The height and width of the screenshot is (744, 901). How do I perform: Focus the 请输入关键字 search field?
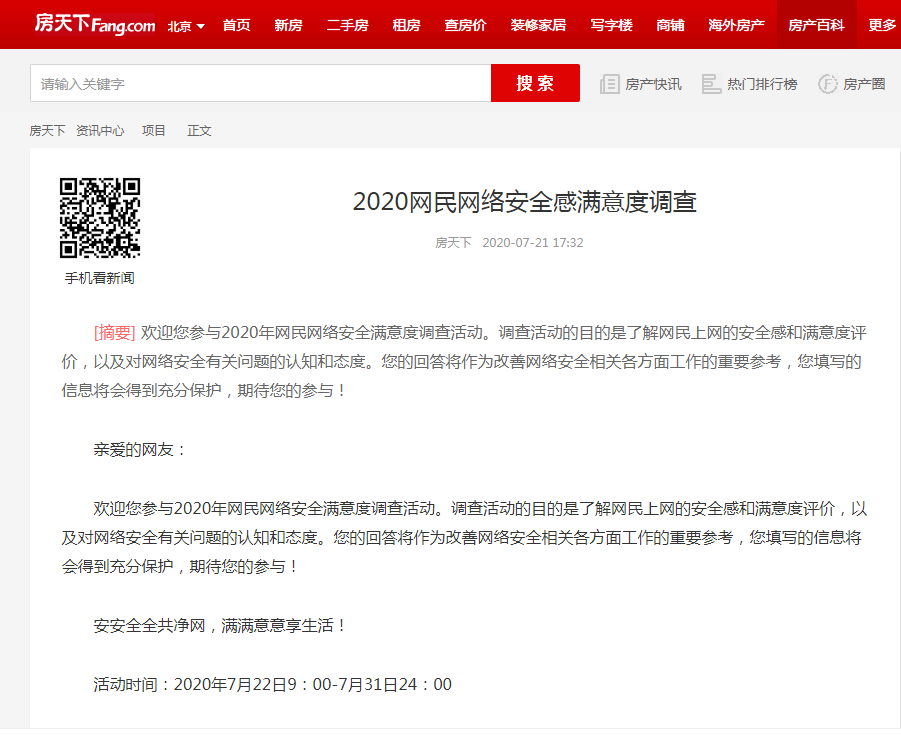pos(261,83)
